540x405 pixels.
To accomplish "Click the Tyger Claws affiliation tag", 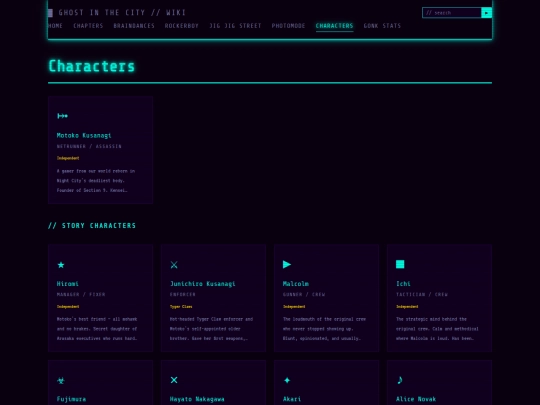I will [x=181, y=307].
